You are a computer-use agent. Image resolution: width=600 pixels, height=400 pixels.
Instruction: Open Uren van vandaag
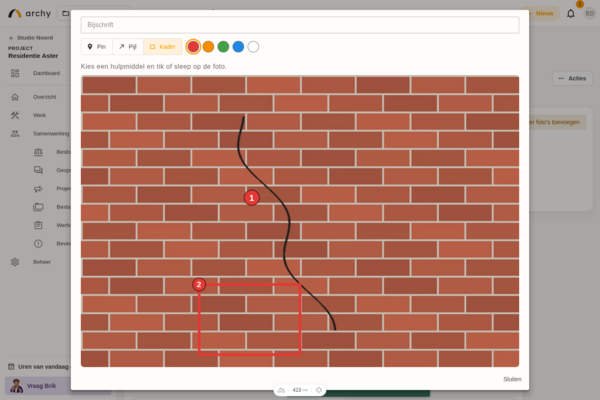pyautogui.click(x=39, y=367)
